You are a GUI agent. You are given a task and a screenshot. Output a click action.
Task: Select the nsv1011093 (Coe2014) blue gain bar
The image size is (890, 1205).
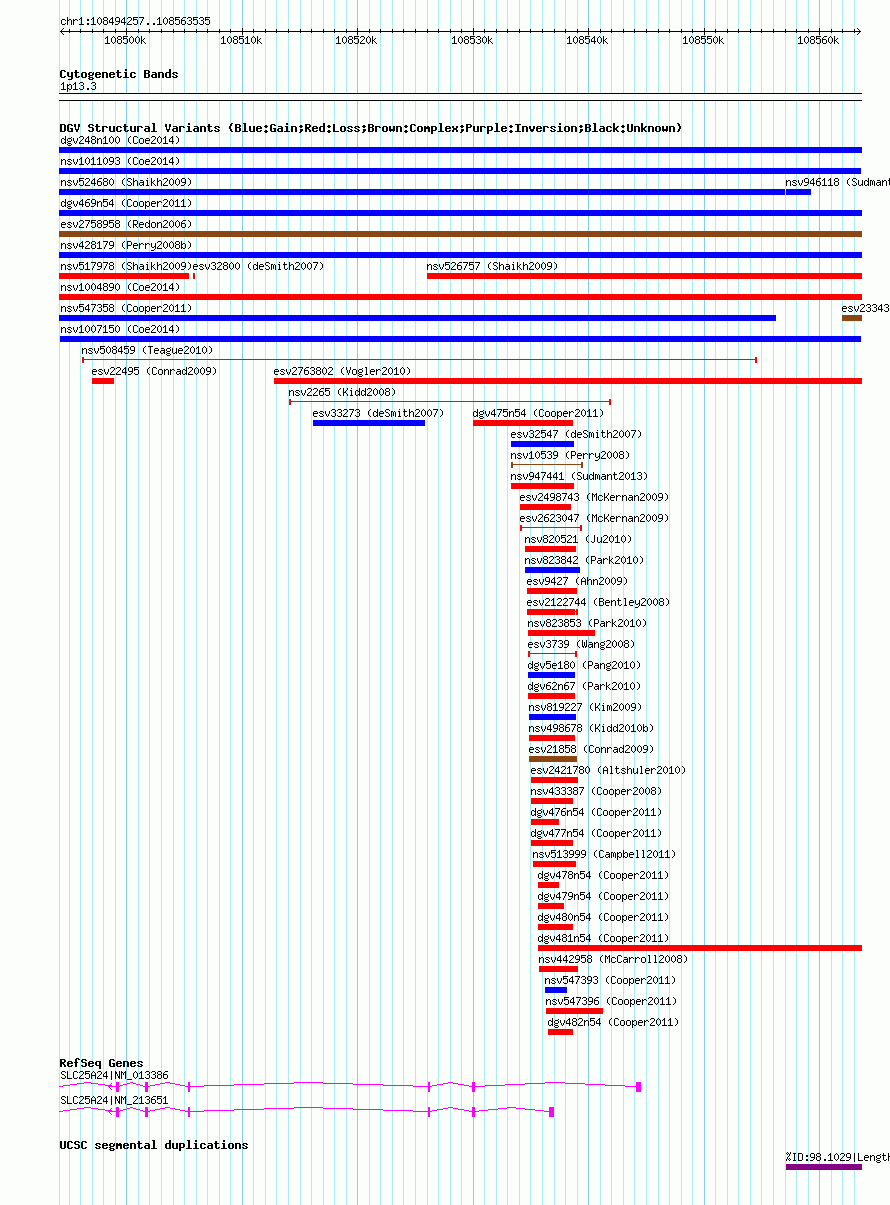click(460, 171)
